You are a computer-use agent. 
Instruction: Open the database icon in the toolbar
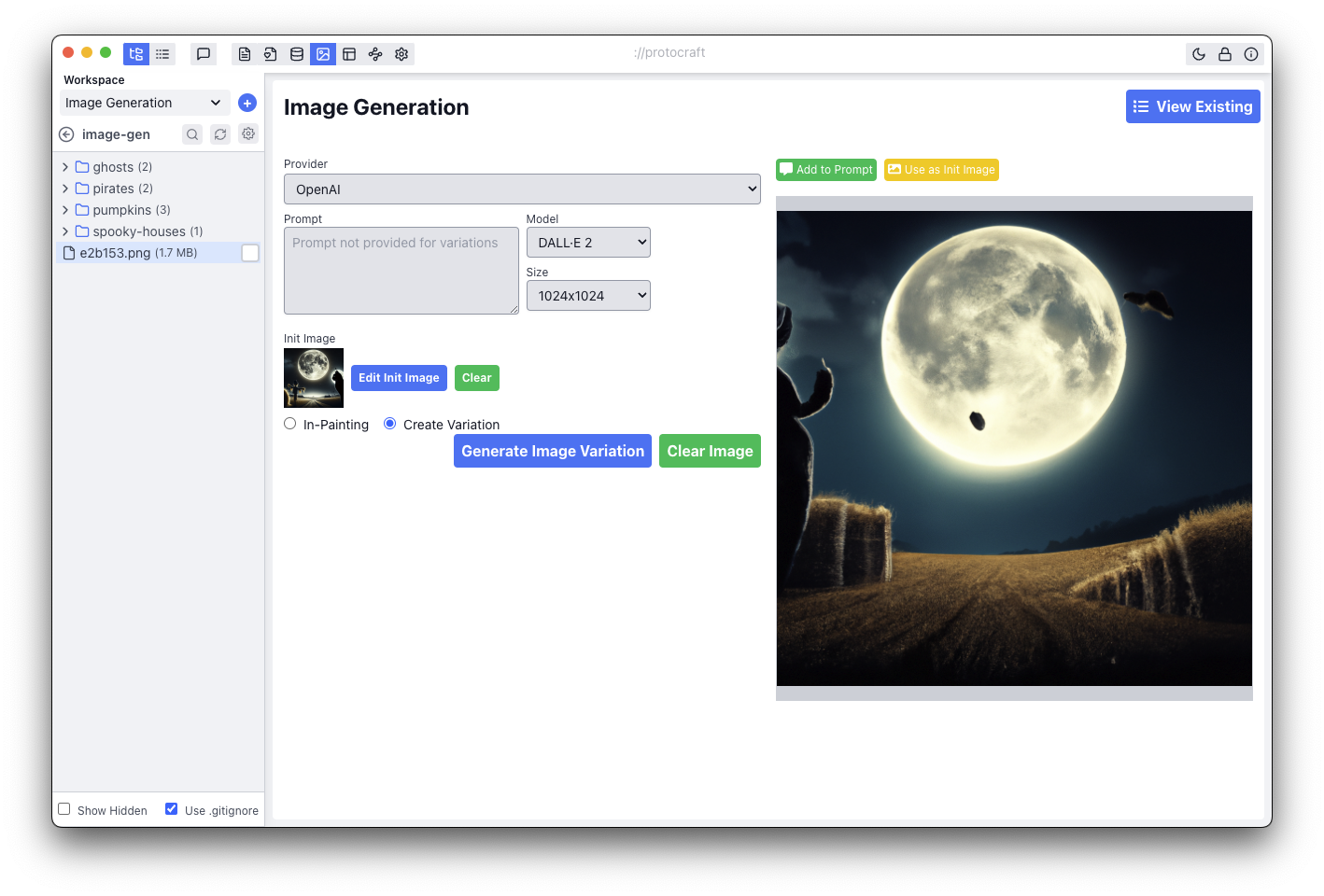click(297, 54)
